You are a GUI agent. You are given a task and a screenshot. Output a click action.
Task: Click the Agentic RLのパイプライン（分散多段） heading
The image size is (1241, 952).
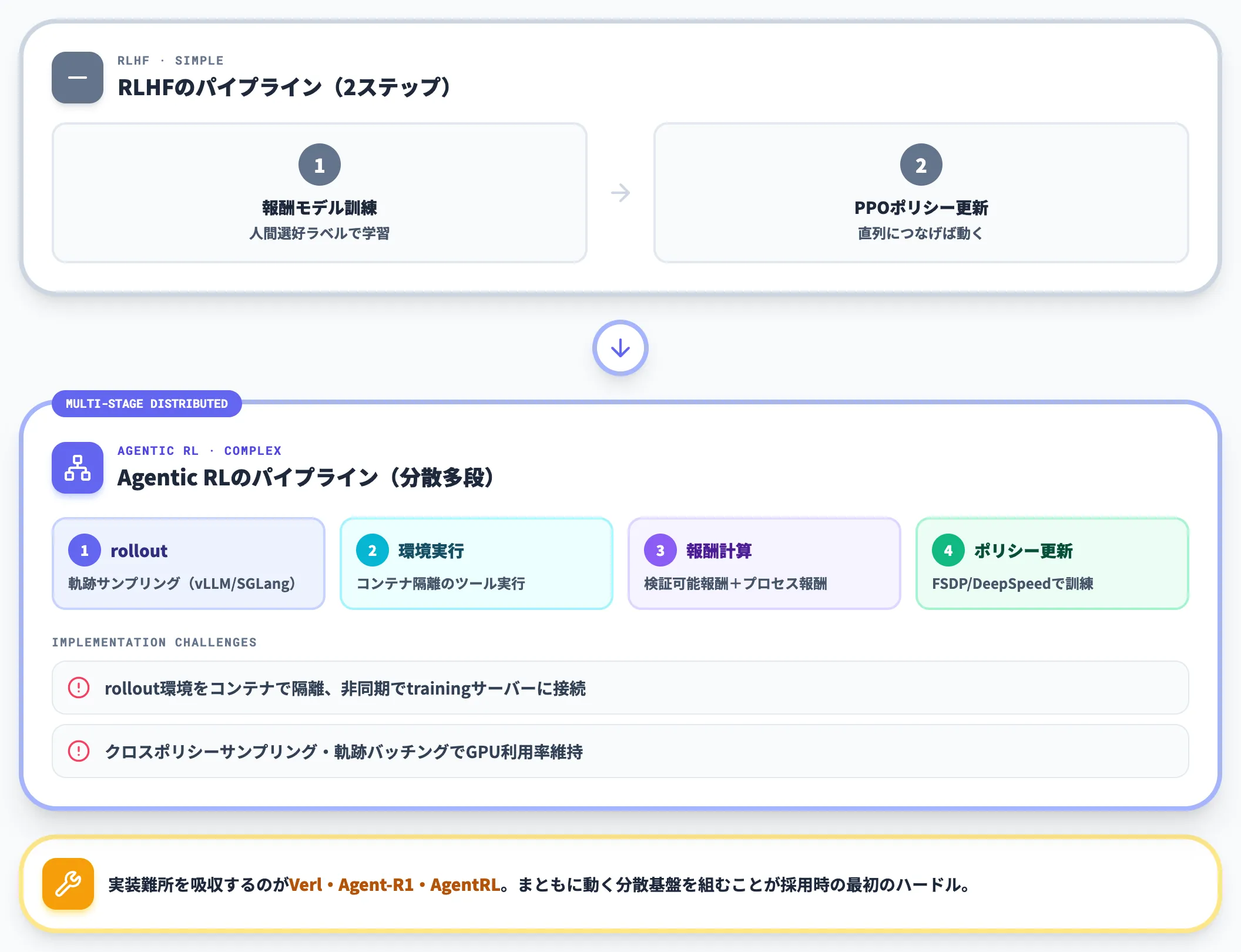pos(306,477)
